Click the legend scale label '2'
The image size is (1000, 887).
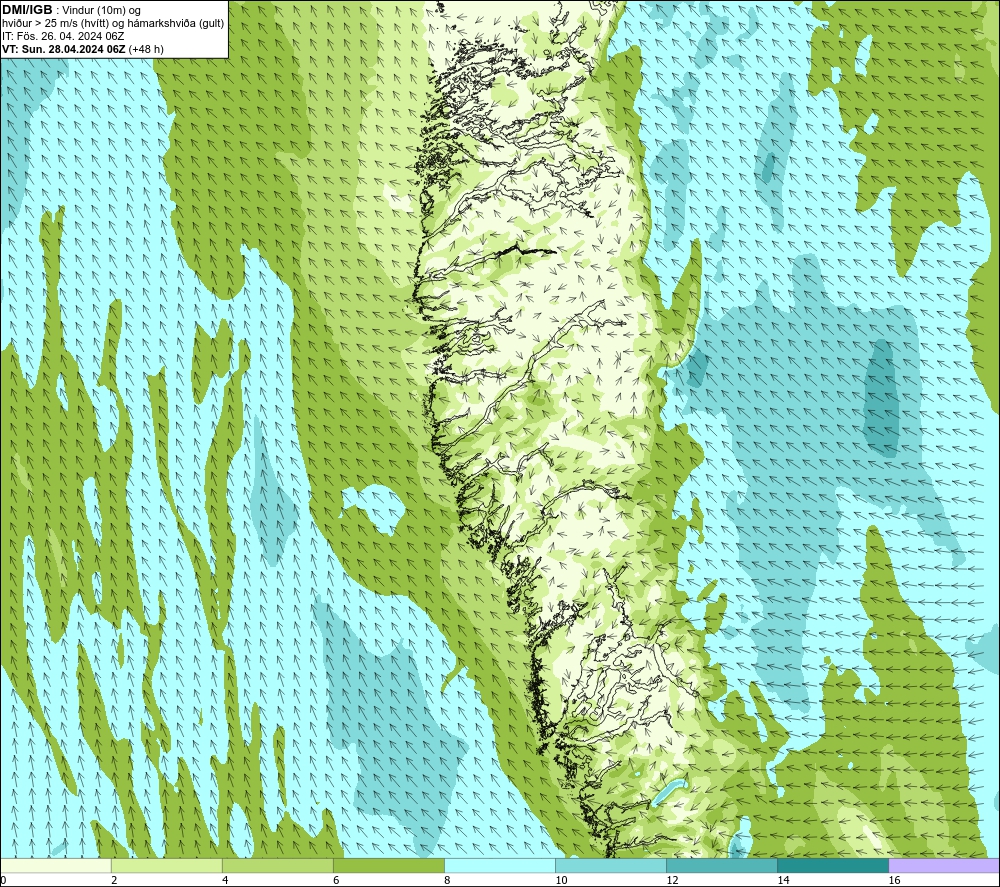pyautogui.click(x=114, y=880)
